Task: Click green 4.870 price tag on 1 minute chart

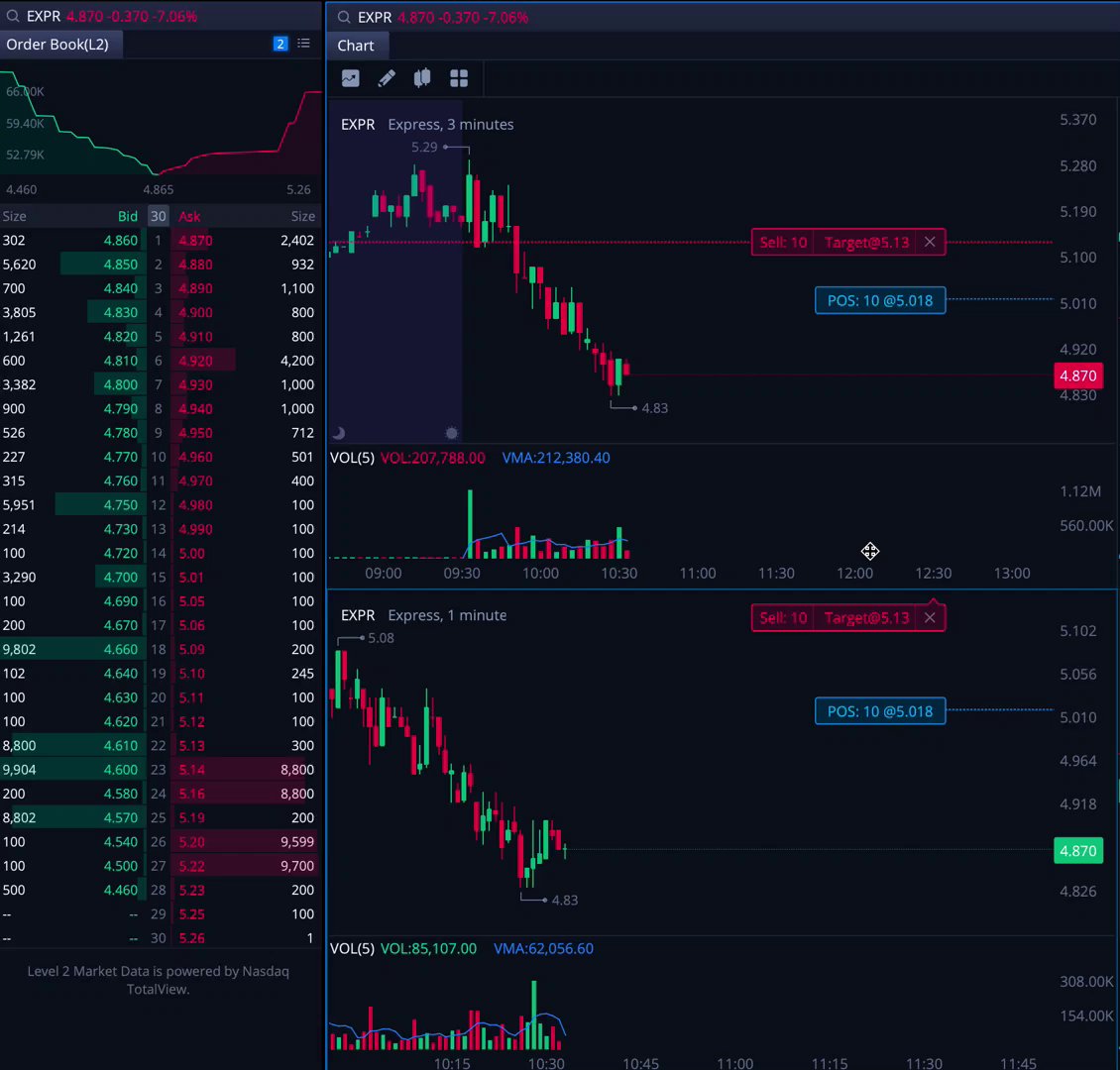Action: tap(1077, 851)
